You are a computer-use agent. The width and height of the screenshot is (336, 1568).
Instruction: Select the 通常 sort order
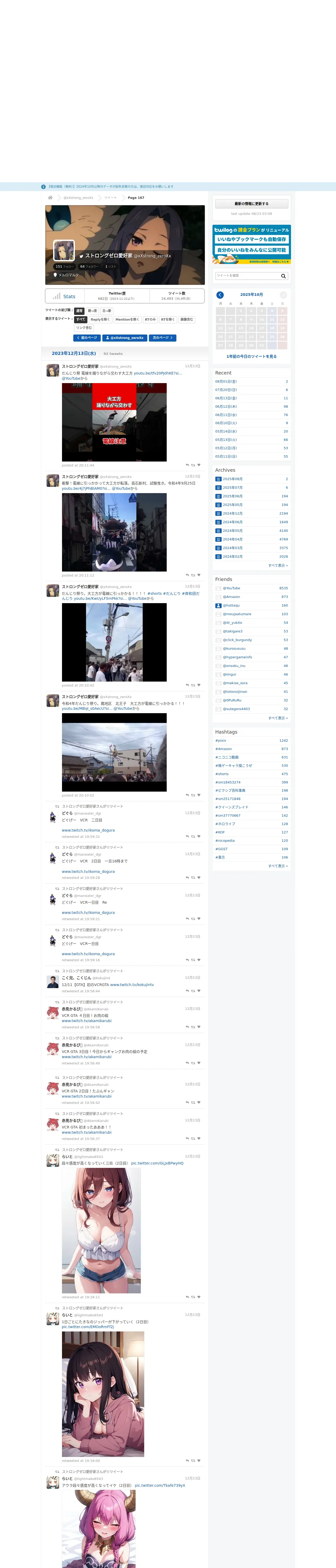point(79,310)
